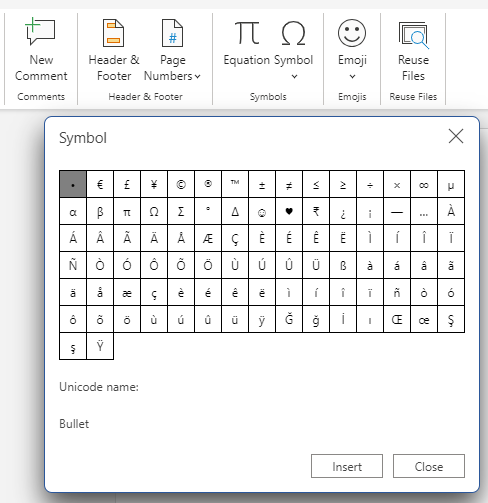Viewport: 488px width, 503px height.
Task: Select the euro sign symbol
Action: [x=100, y=184]
